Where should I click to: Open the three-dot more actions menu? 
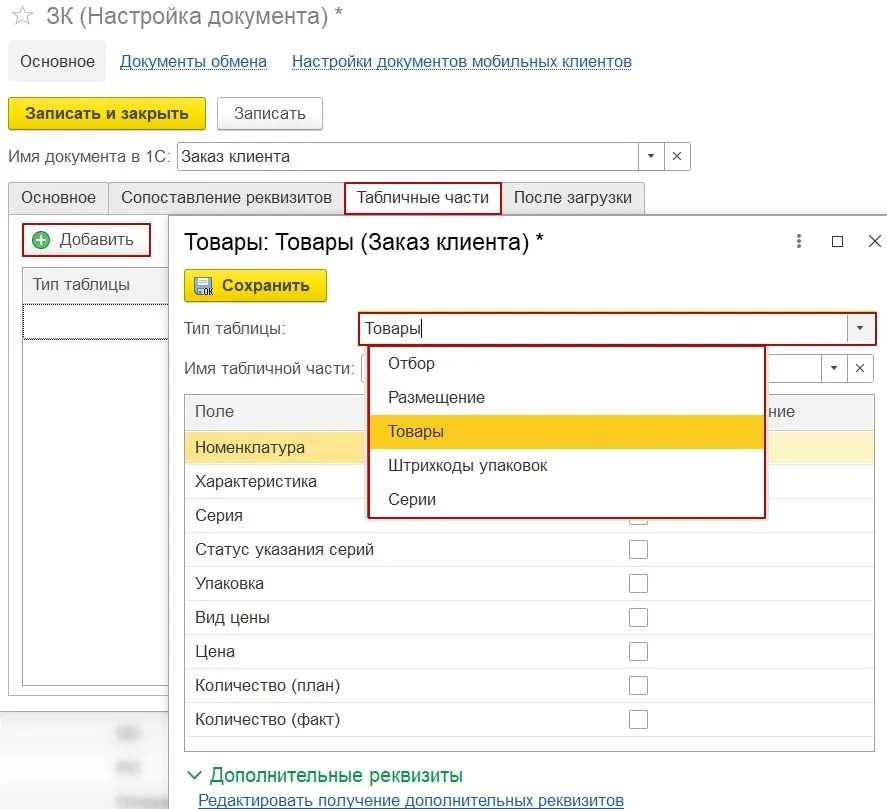(799, 242)
